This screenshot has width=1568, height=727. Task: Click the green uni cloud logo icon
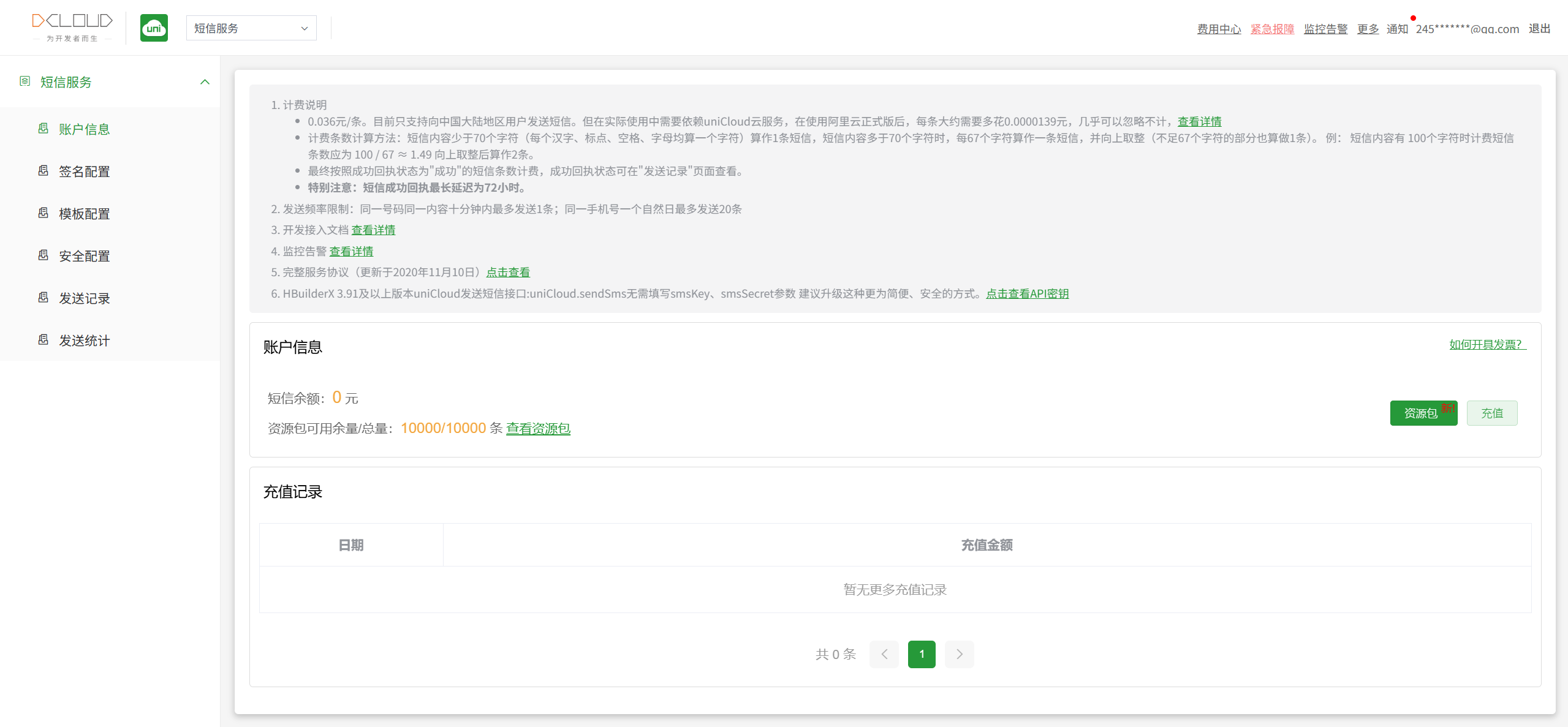coord(154,28)
